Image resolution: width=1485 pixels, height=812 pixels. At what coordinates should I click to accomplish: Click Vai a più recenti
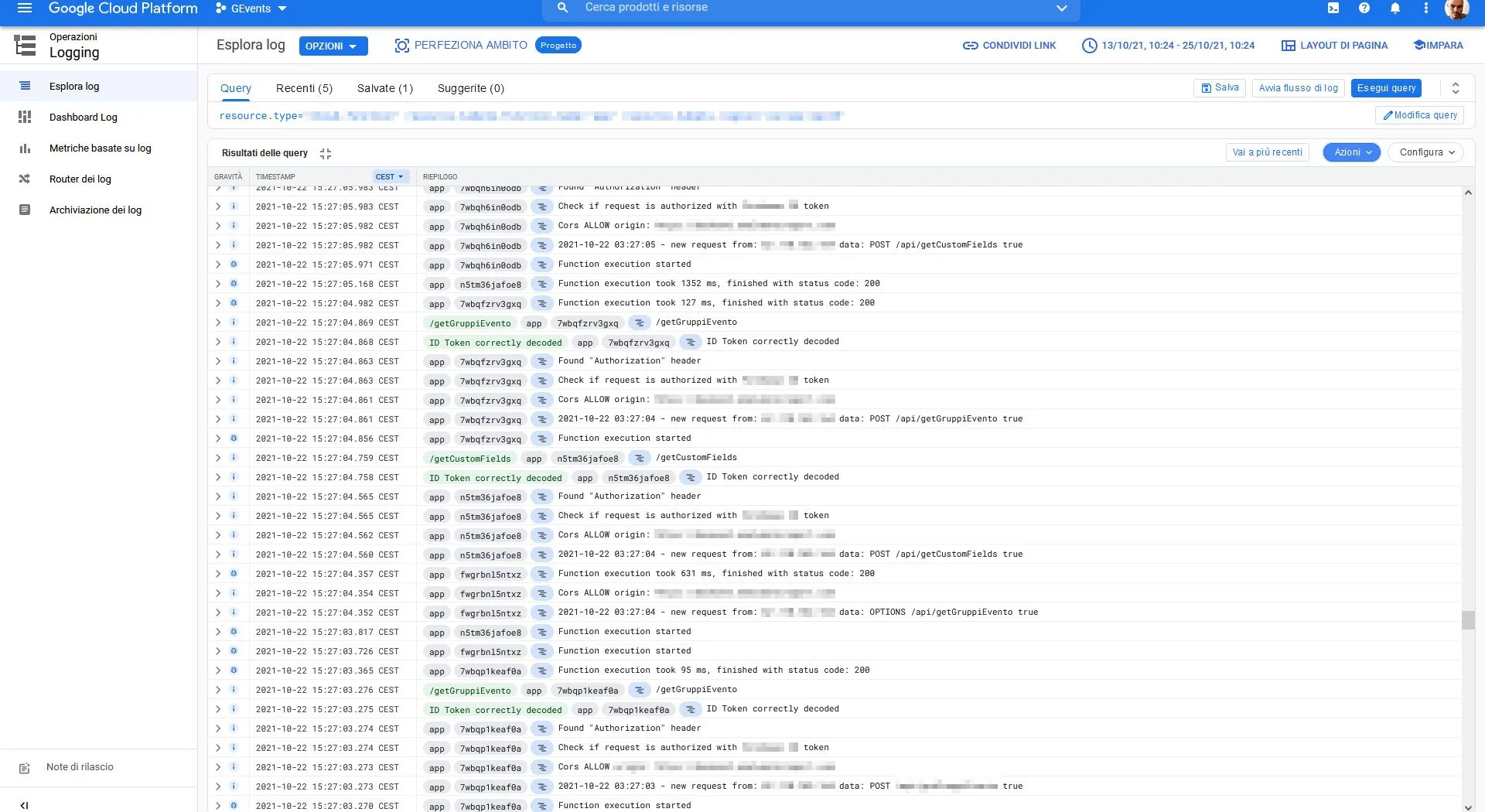click(x=1267, y=152)
